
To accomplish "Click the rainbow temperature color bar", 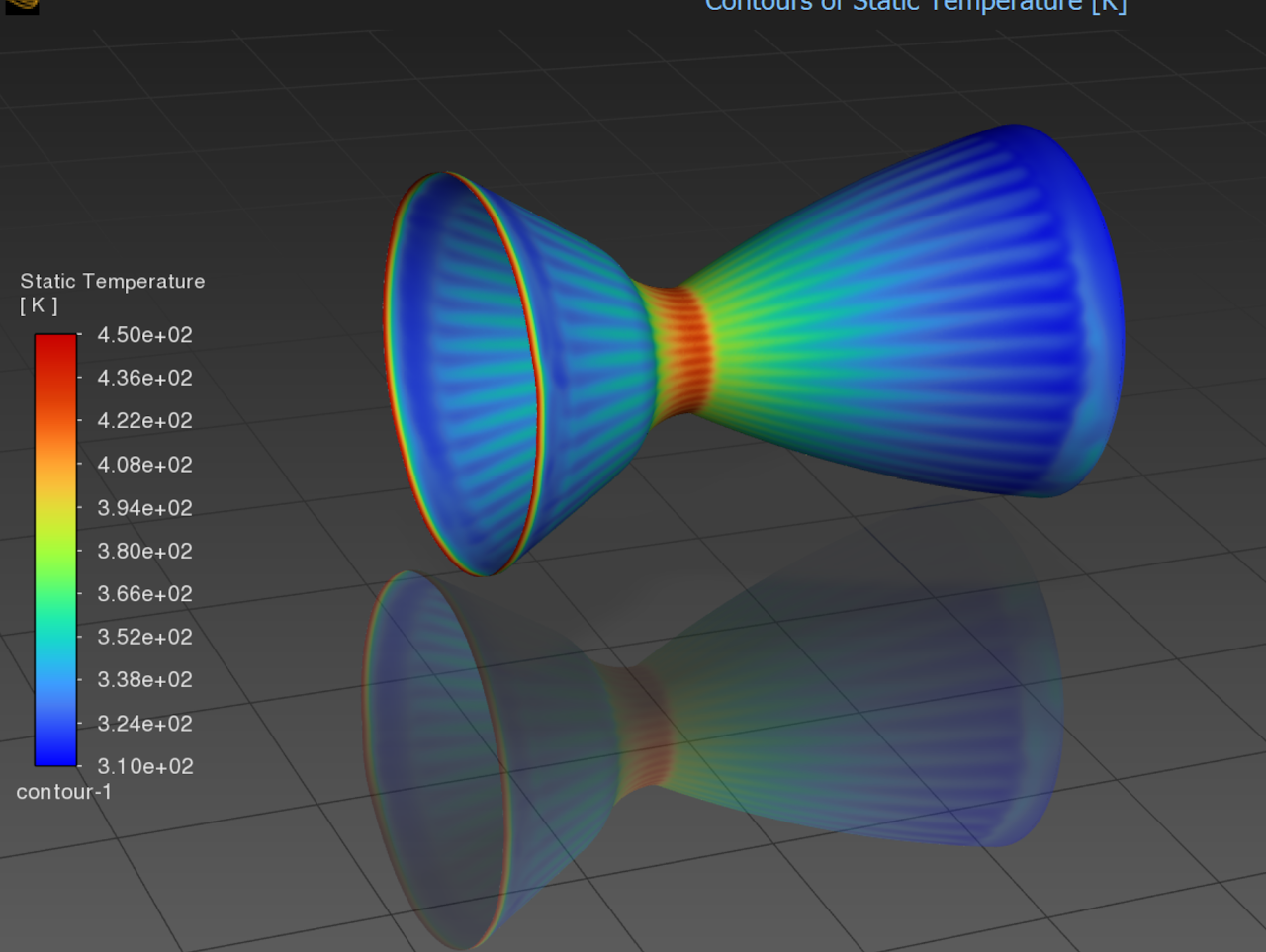I will click(x=55, y=550).
